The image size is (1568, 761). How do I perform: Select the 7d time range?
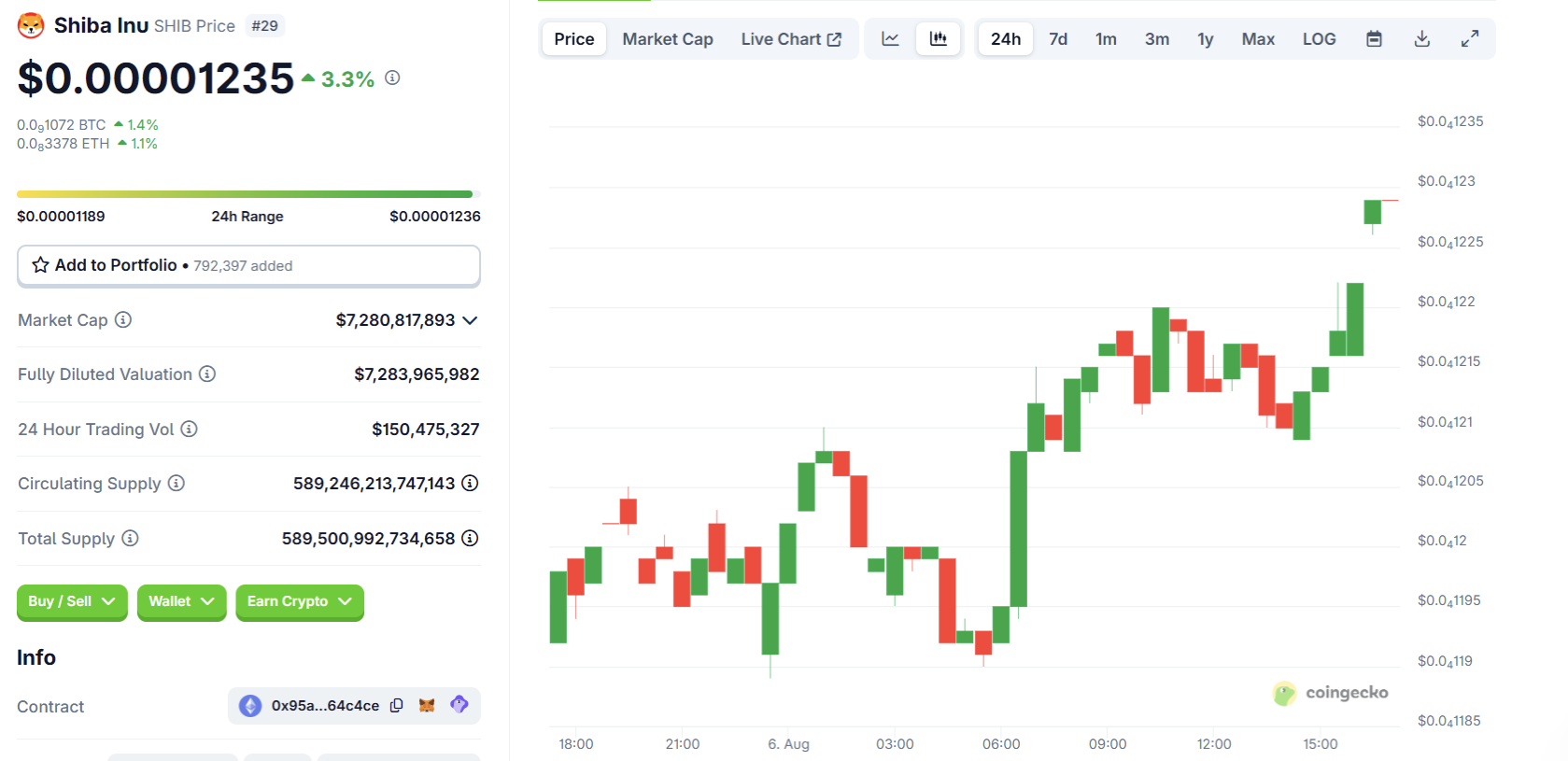[x=1057, y=39]
